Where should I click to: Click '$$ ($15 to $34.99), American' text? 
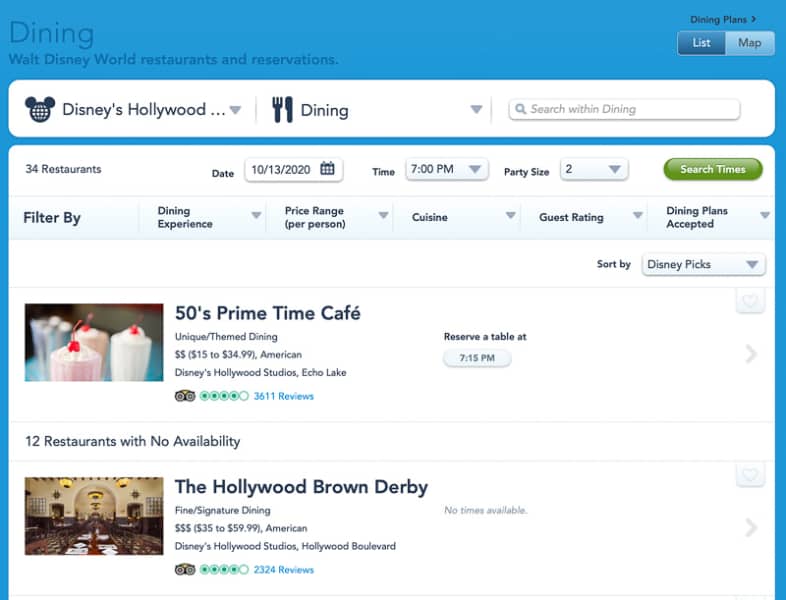(238, 354)
